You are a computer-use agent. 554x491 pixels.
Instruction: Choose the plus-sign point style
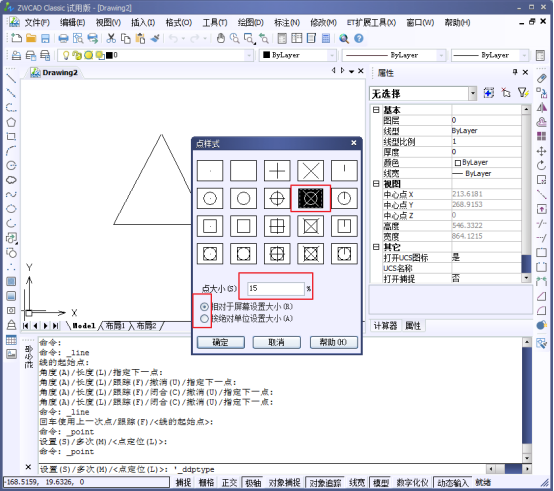277,171
